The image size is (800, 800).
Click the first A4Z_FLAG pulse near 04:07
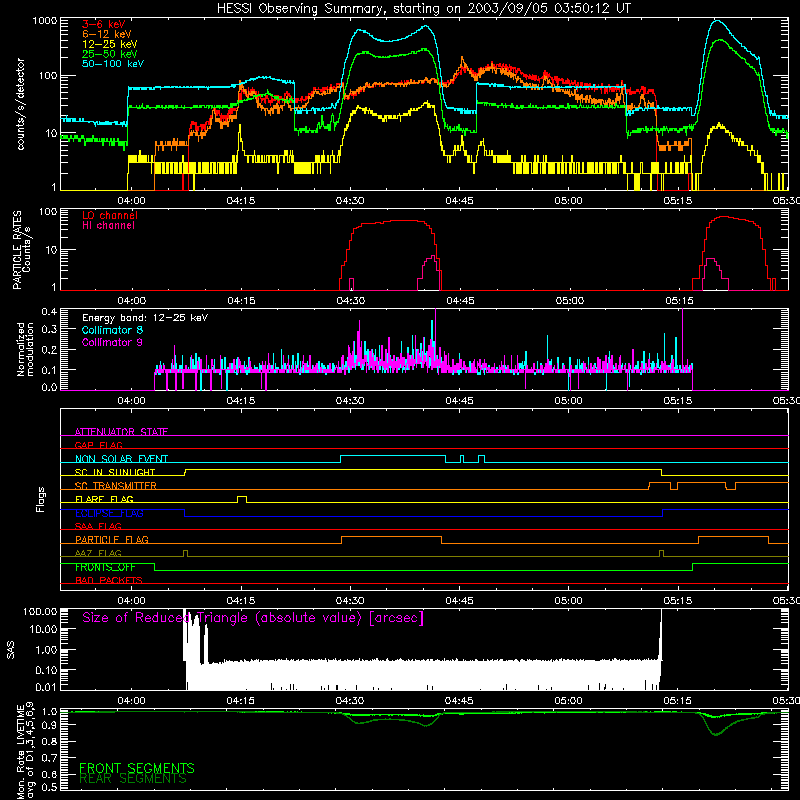click(185, 553)
